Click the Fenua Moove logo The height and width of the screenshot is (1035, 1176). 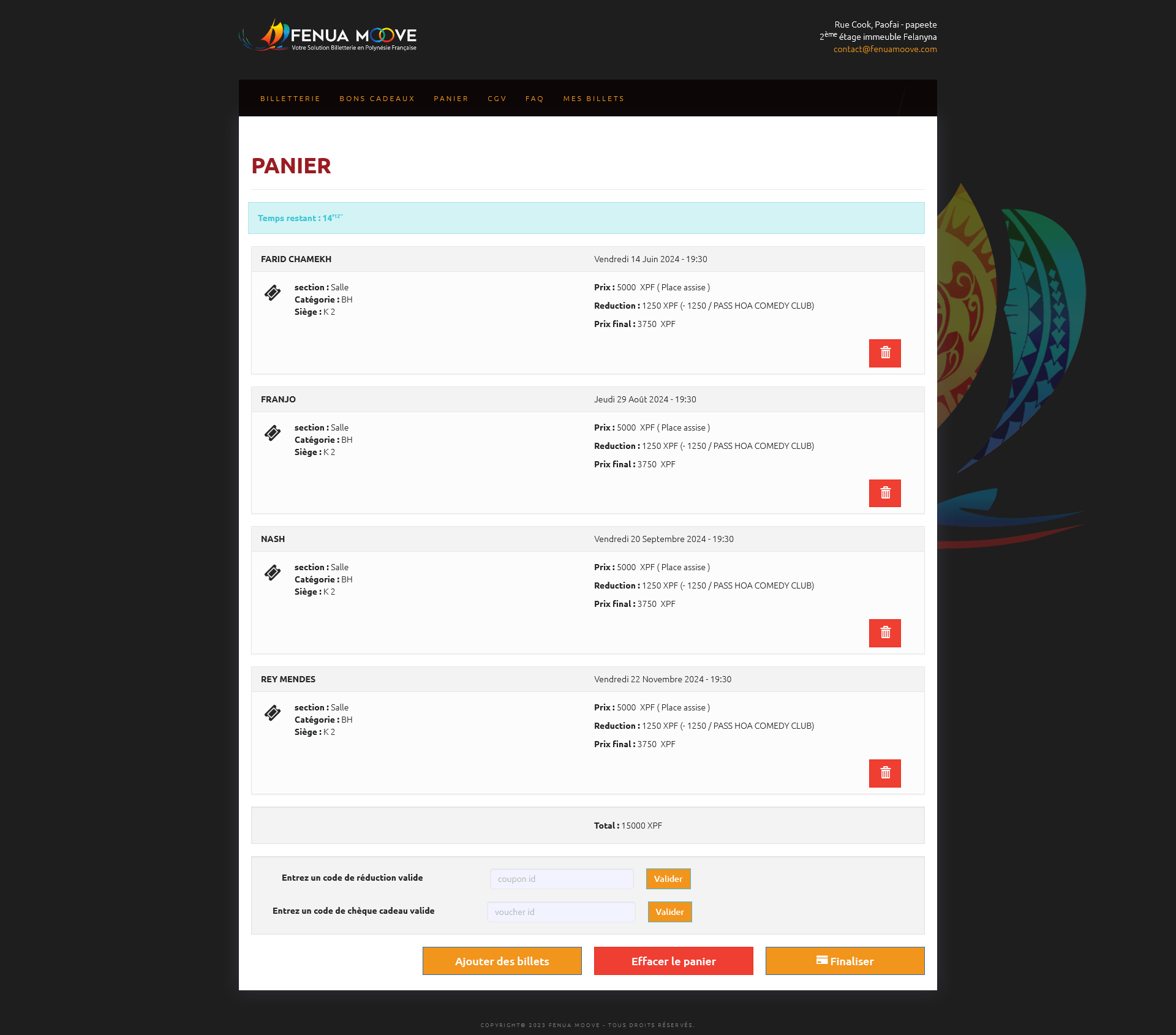tap(328, 36)
